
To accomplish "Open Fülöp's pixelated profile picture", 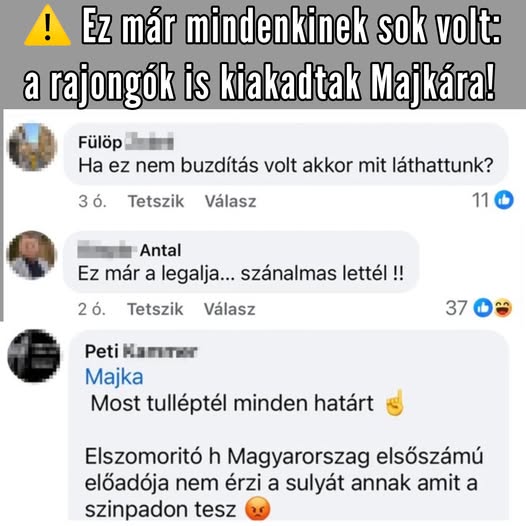I will [33, 147].
